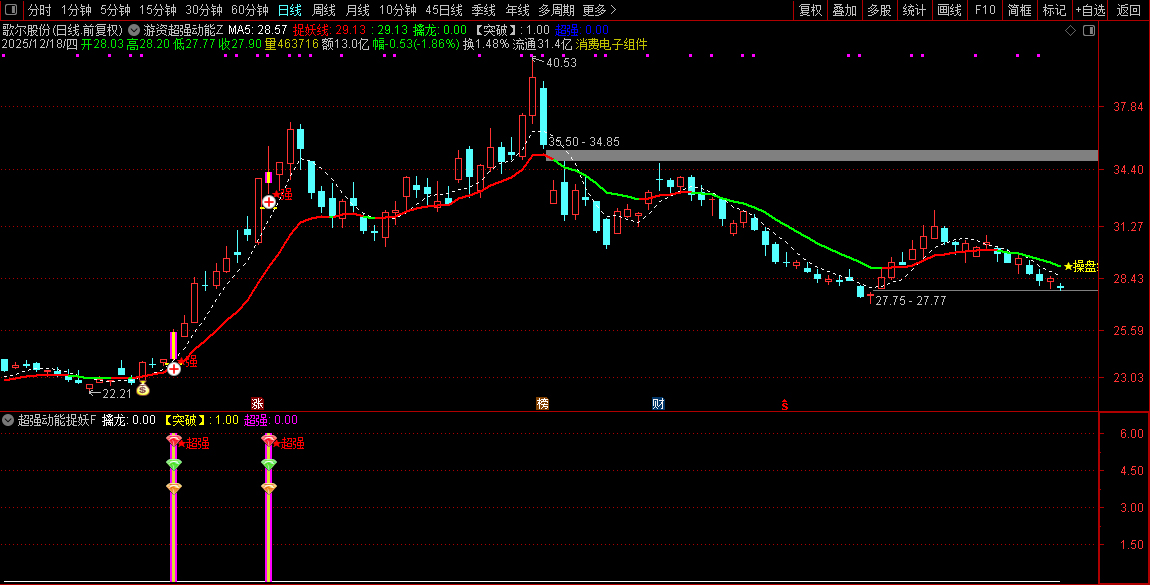Click the diamond icon above the chart
This screenshot has height=585, width=1150.
(1070, 31)
